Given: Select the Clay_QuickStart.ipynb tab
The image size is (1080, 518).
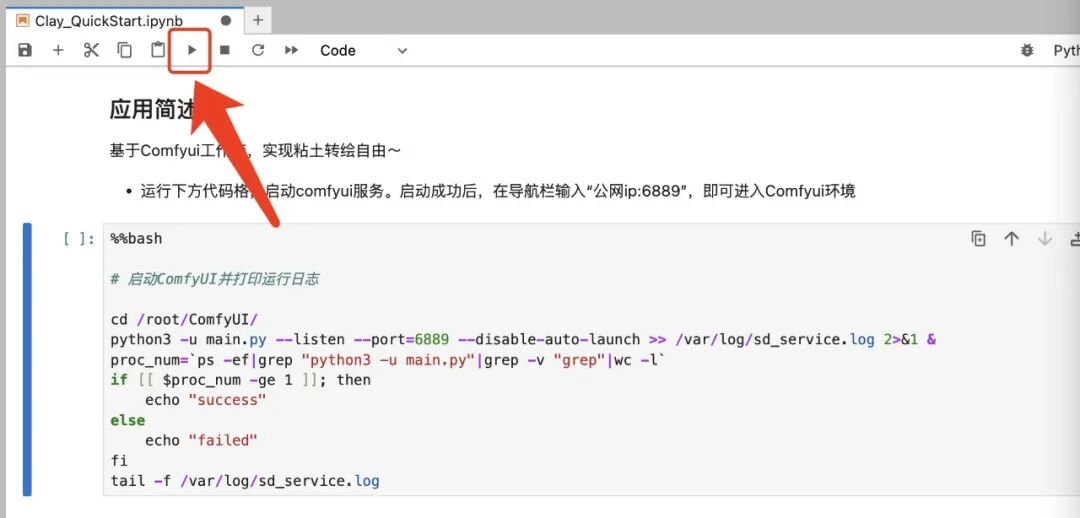Looking at the screenshot, I should point(109,21).
